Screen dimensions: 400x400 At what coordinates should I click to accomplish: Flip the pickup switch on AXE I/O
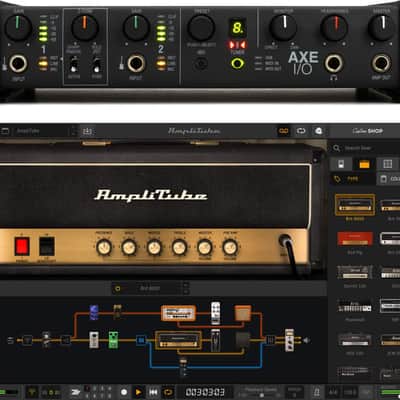[74, 65]
